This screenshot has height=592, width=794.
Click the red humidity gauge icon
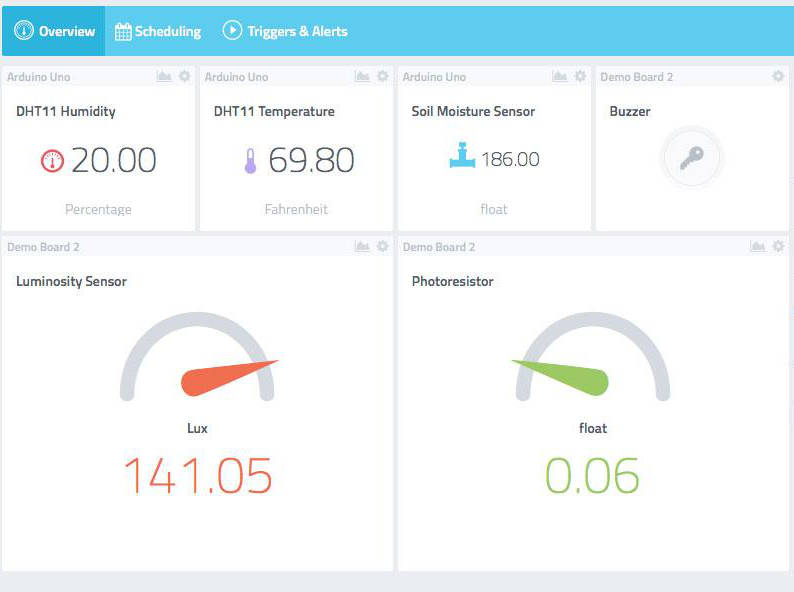pos(52,161)
